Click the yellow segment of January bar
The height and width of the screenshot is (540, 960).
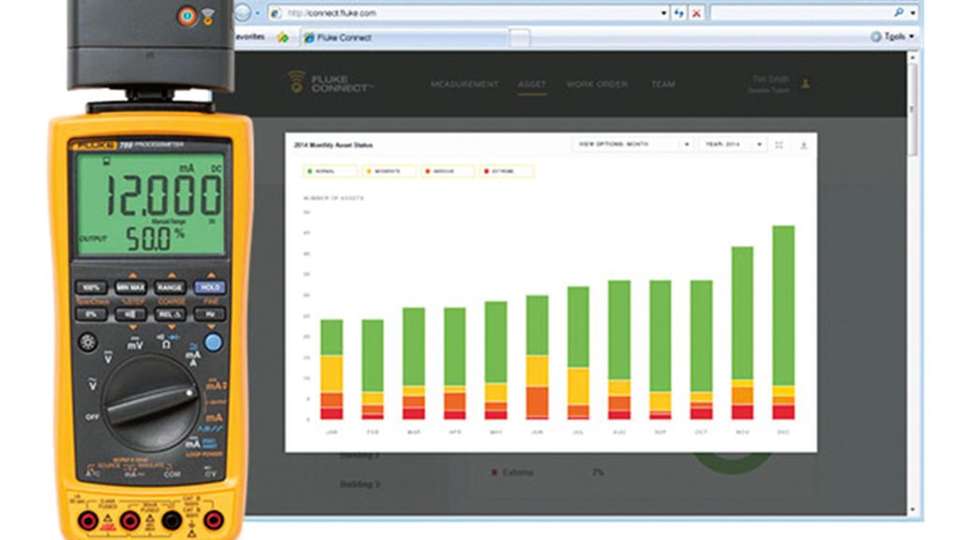tap(332, 374)
